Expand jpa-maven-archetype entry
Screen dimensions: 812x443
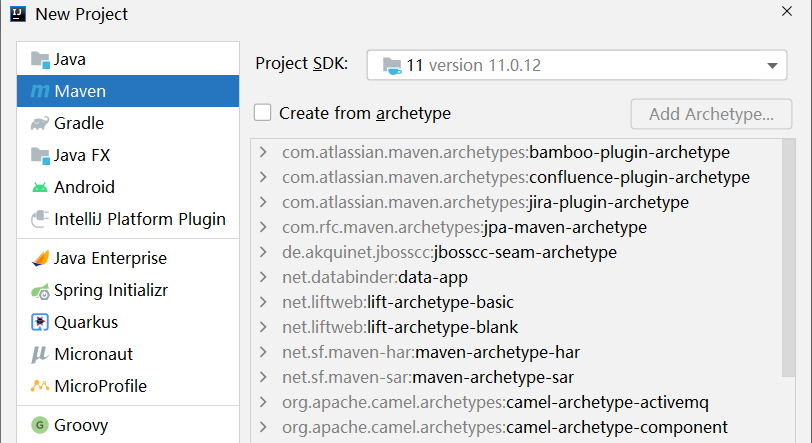point(263,227)
